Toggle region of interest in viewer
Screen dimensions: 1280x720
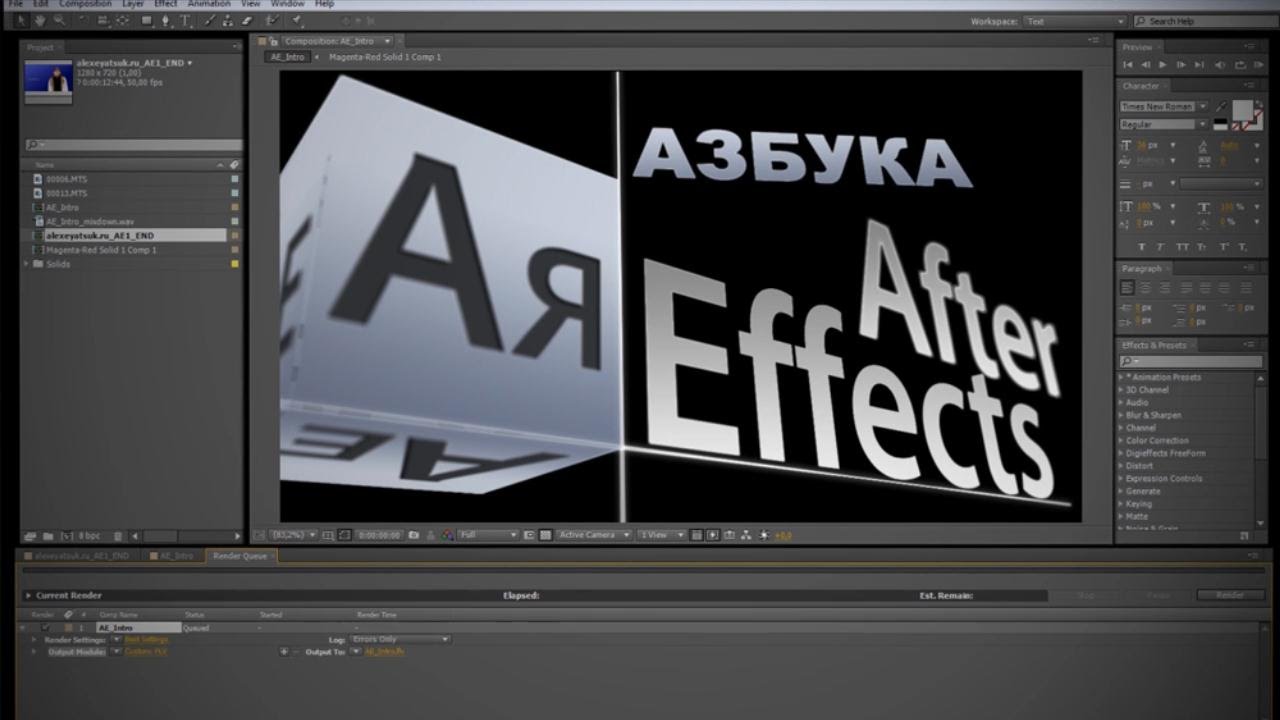click(528, 535)
